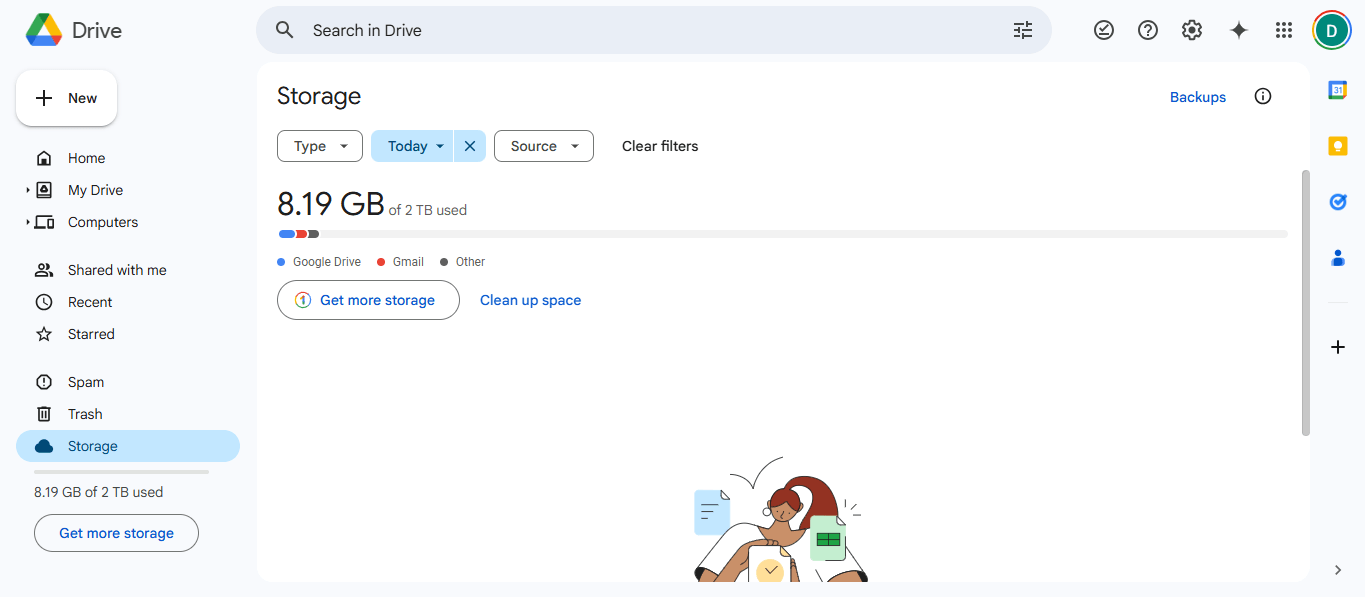The image size is (1365, 597).
Task: Click Clear filters
Action: tap(660, 146)
